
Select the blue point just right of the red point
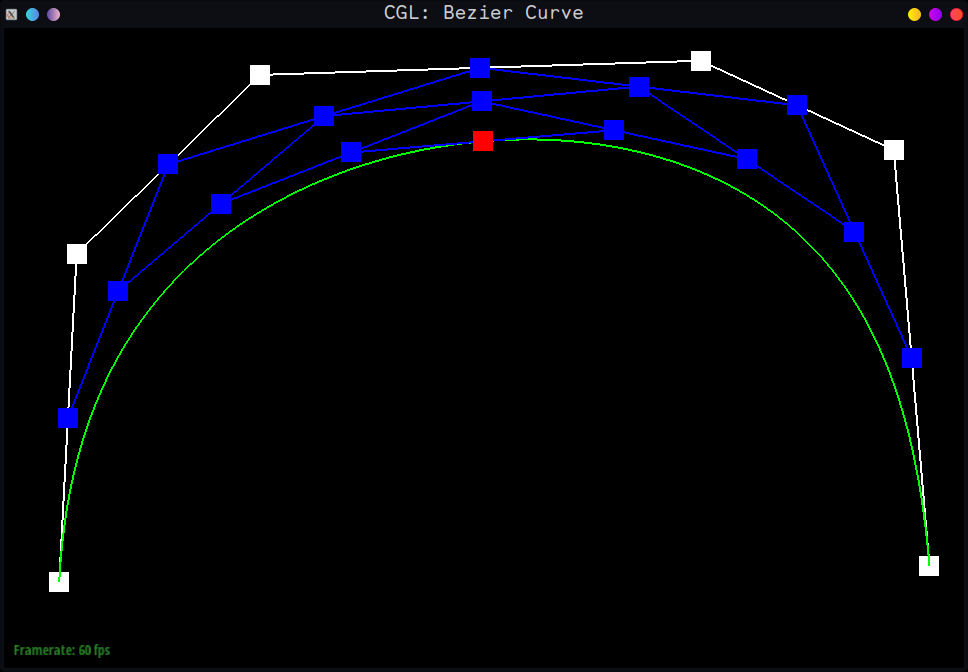click(x=614, y=130)
